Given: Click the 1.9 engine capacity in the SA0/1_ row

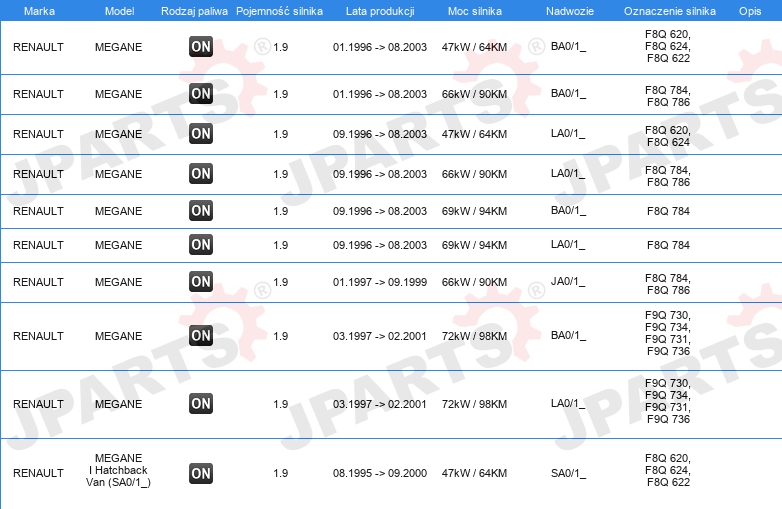Looking at the screenshot, I should [281, 473].
